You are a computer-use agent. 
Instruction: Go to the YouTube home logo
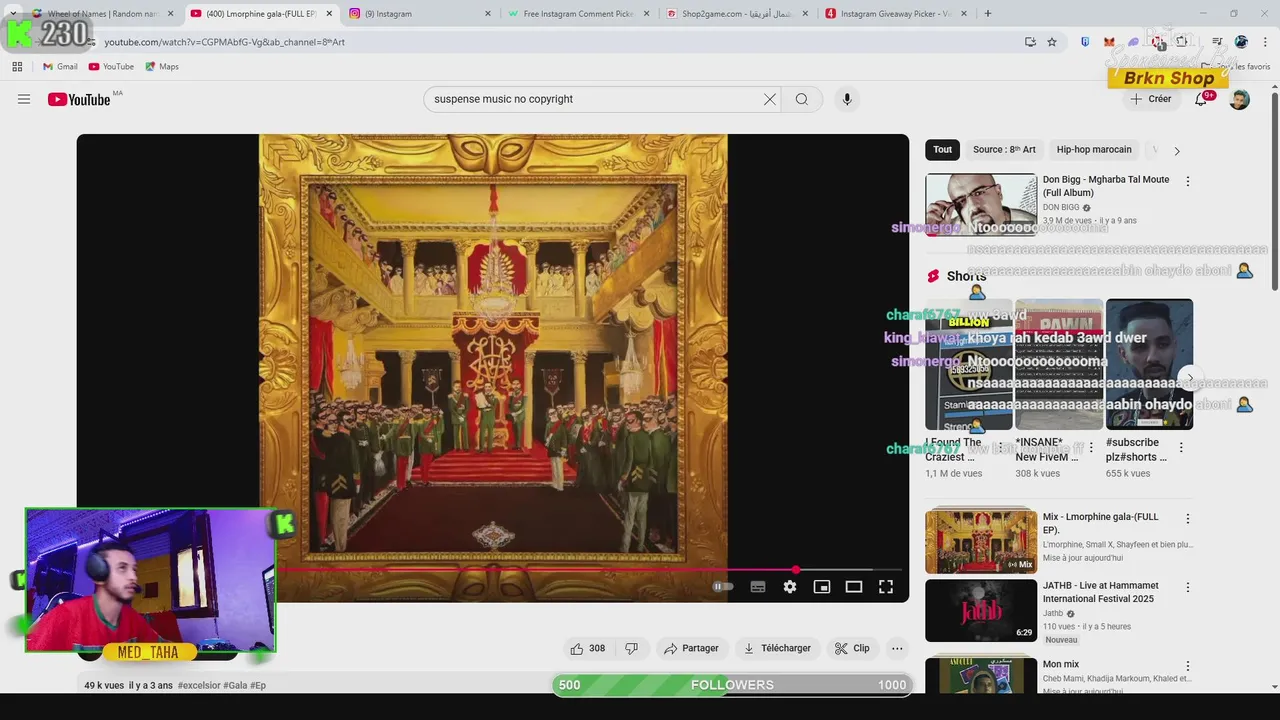click(79, 99)
